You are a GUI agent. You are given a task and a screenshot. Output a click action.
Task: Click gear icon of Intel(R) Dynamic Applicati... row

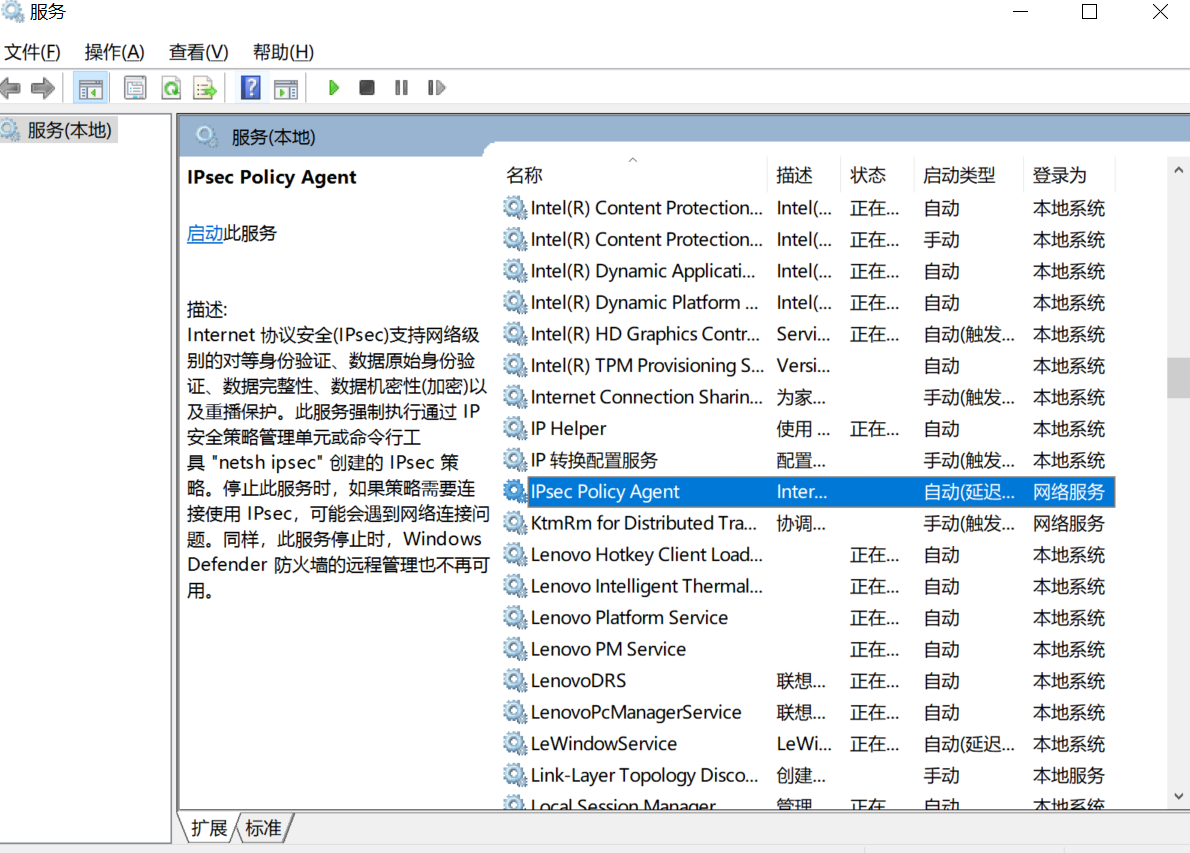pos(515,271)
